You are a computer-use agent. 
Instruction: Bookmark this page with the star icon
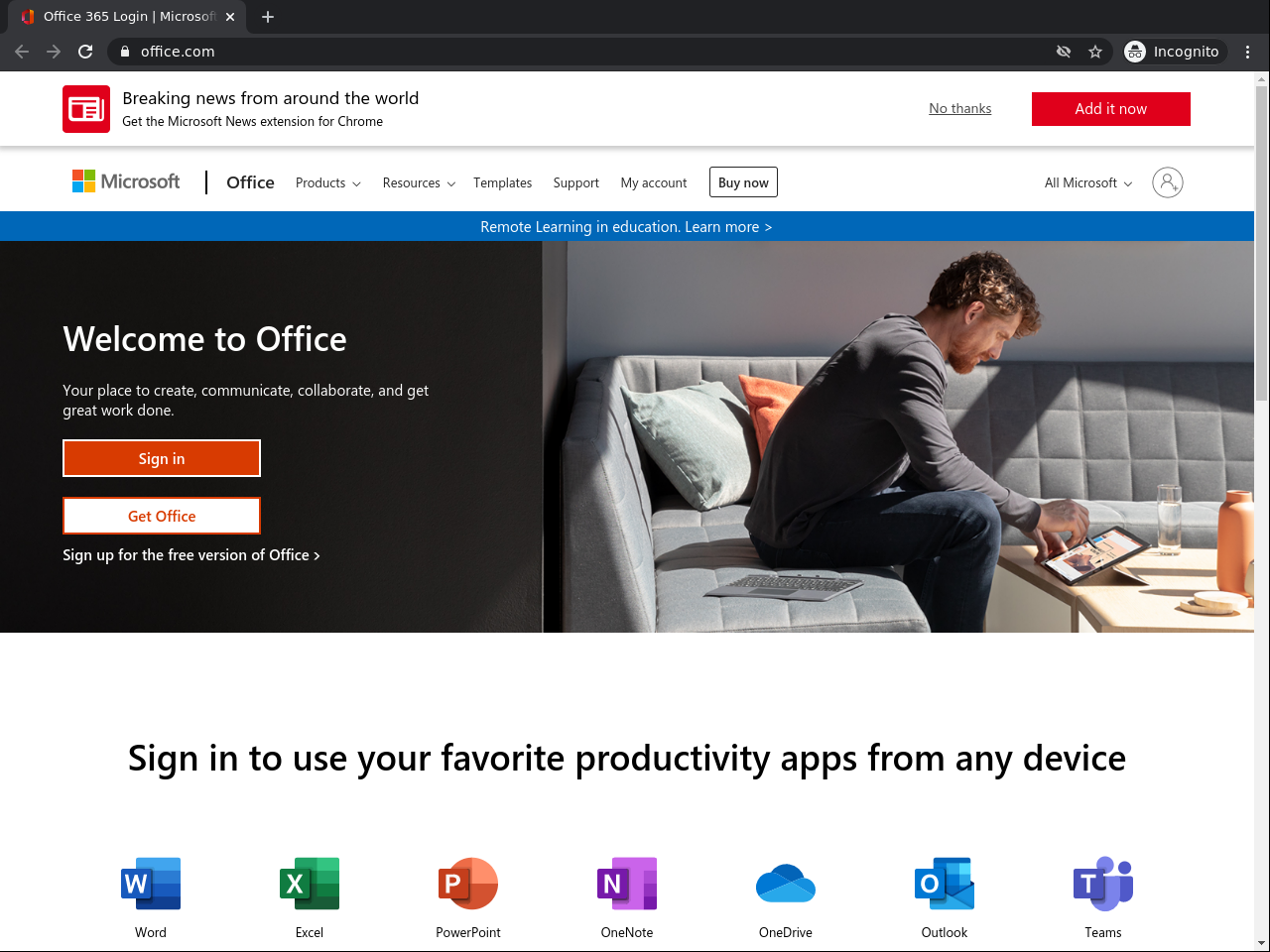(1095, 52)
